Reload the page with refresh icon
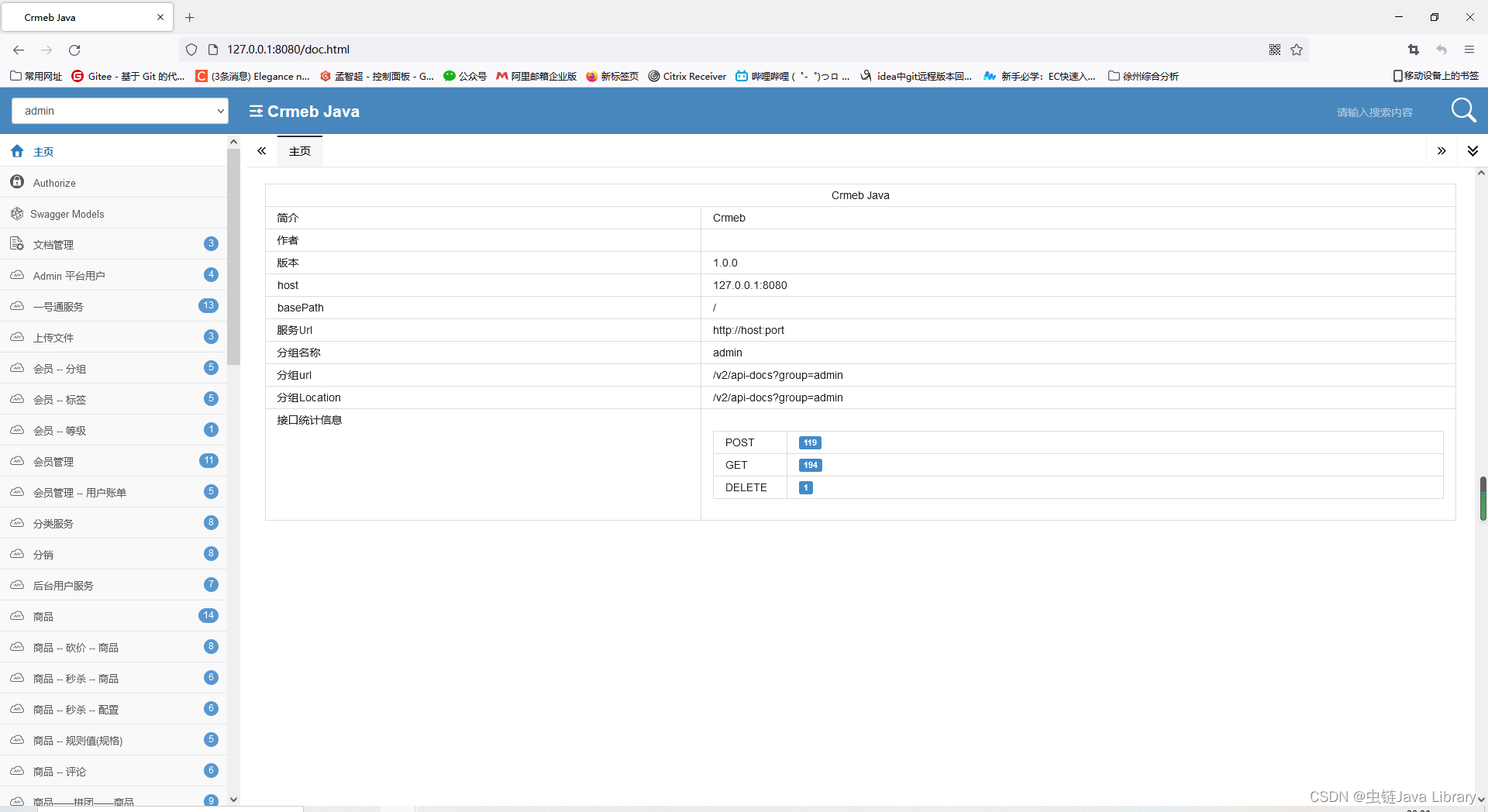Viewport: 1488px width, 812px height. point(74,50)
